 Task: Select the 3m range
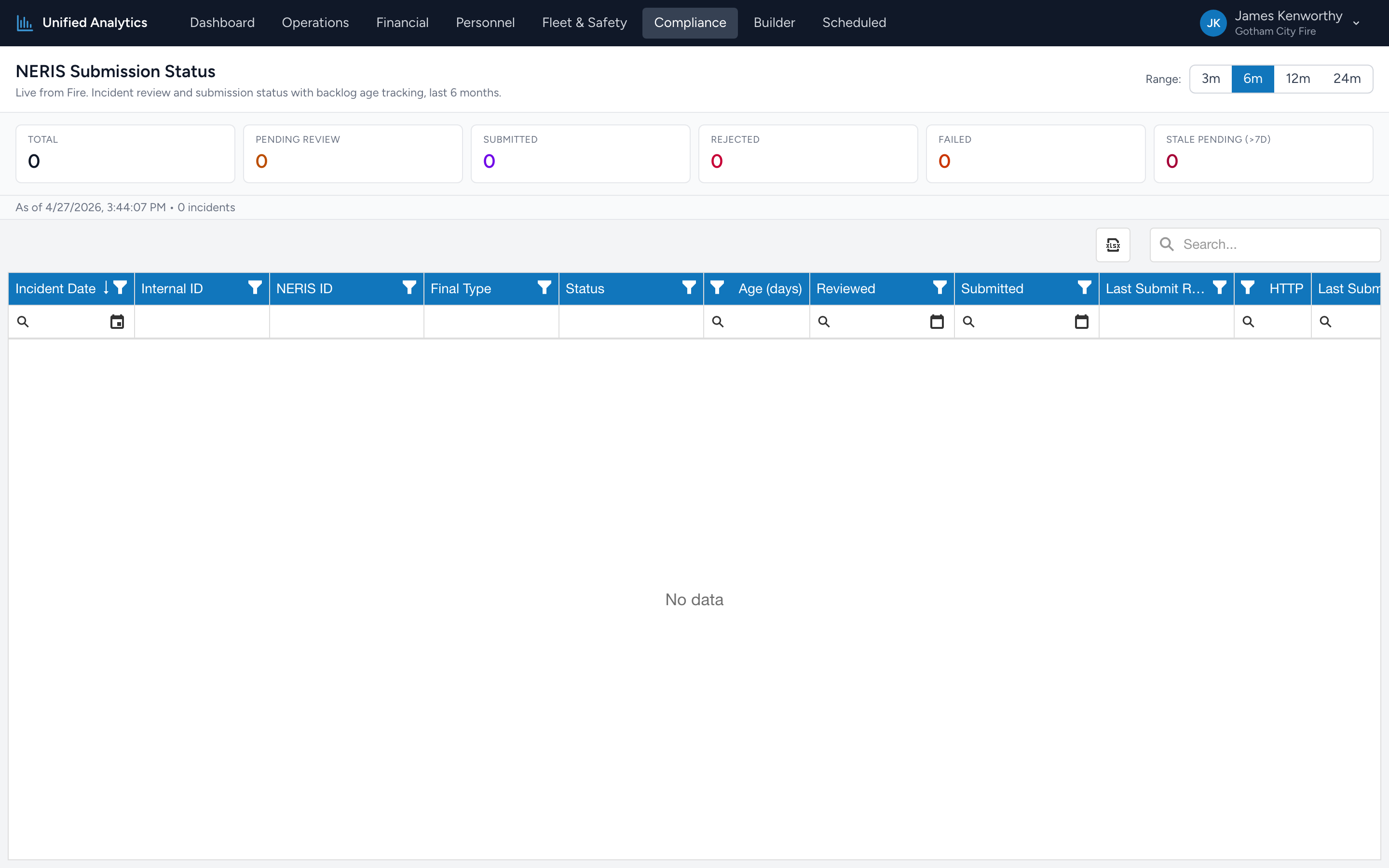pos(1211,79)
